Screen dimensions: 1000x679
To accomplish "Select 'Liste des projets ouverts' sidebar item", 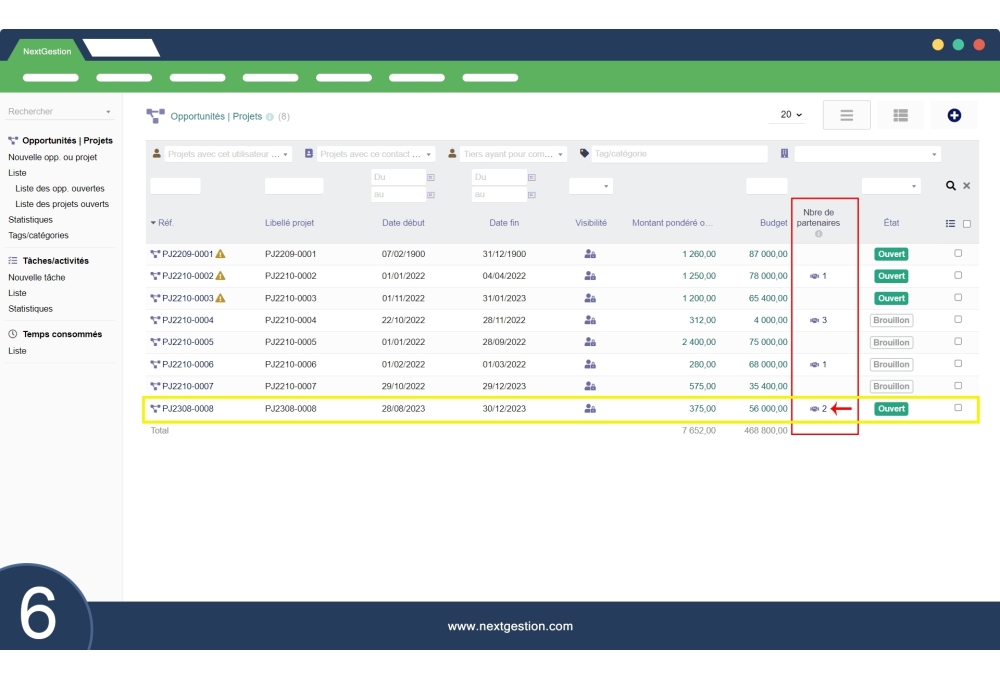I will point(62,204).
